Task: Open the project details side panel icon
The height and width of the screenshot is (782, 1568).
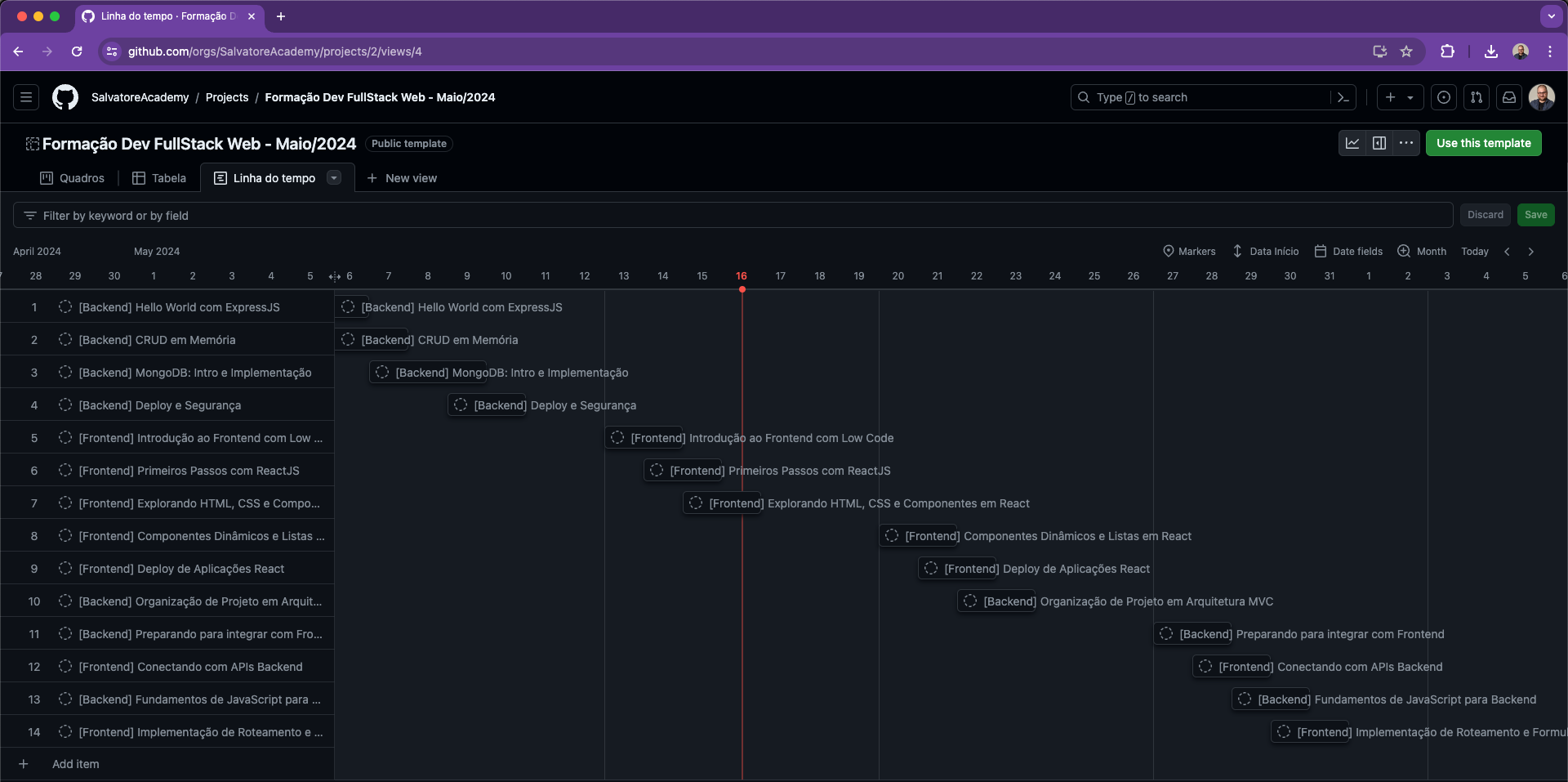Action: tap(1379, 143)
